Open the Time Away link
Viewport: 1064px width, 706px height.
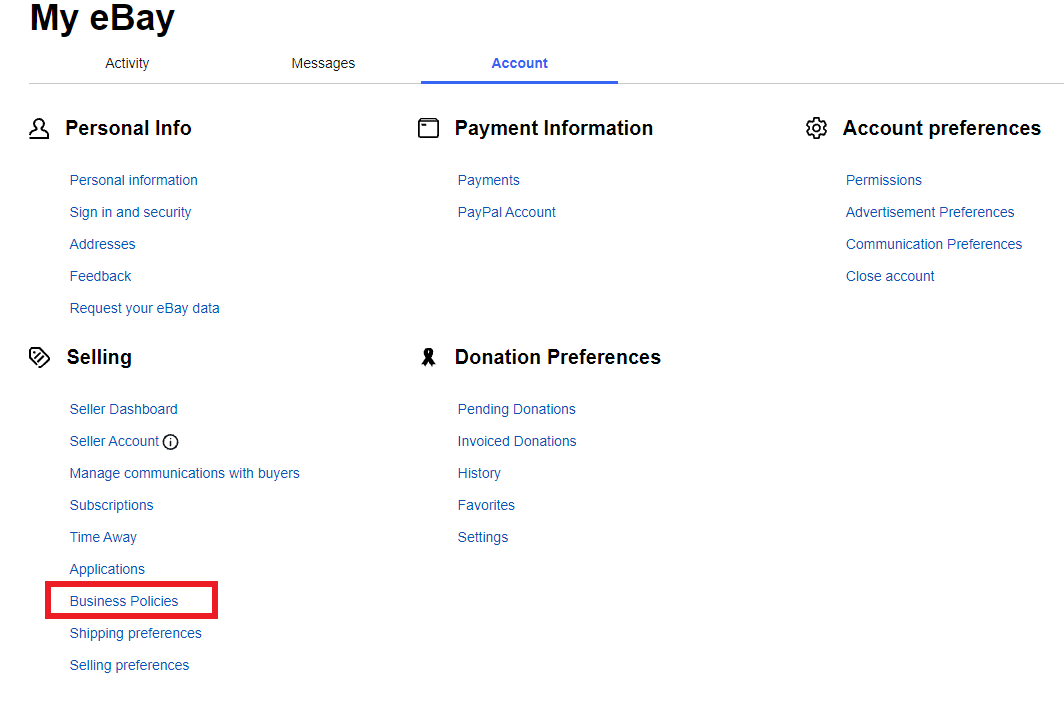click(x=103, y=537)
